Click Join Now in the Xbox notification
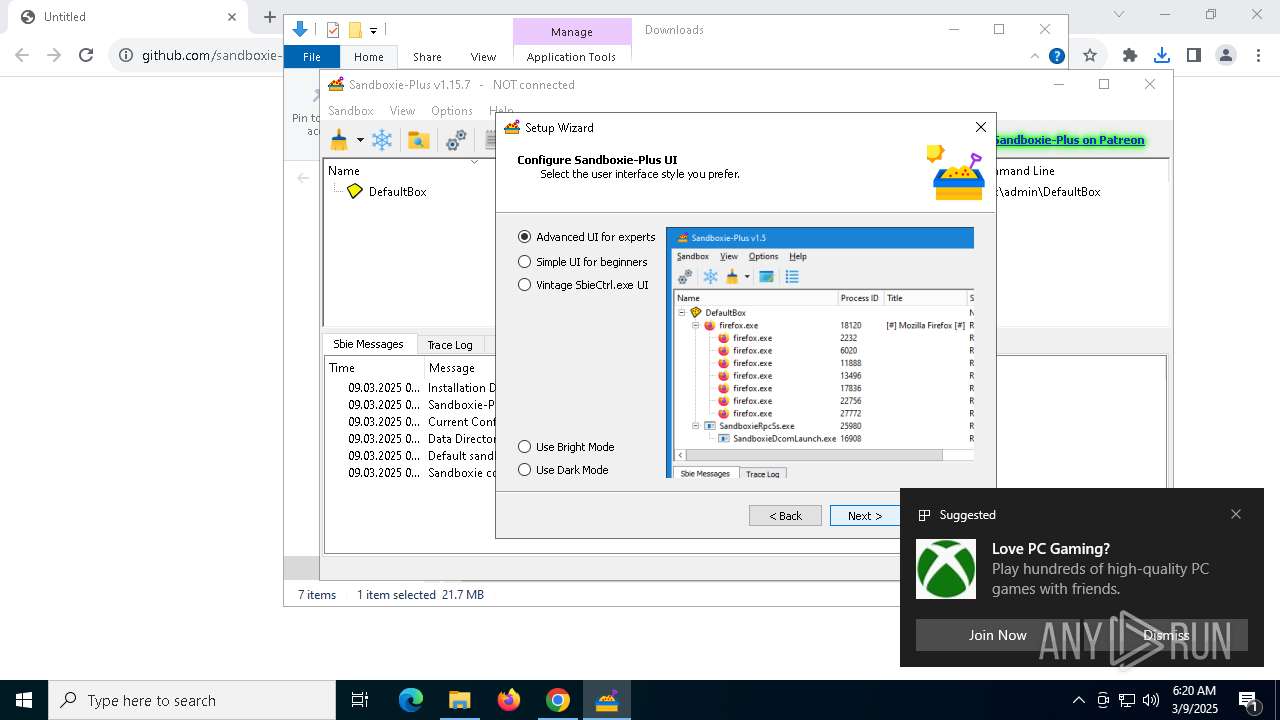 tap(997, 635)
